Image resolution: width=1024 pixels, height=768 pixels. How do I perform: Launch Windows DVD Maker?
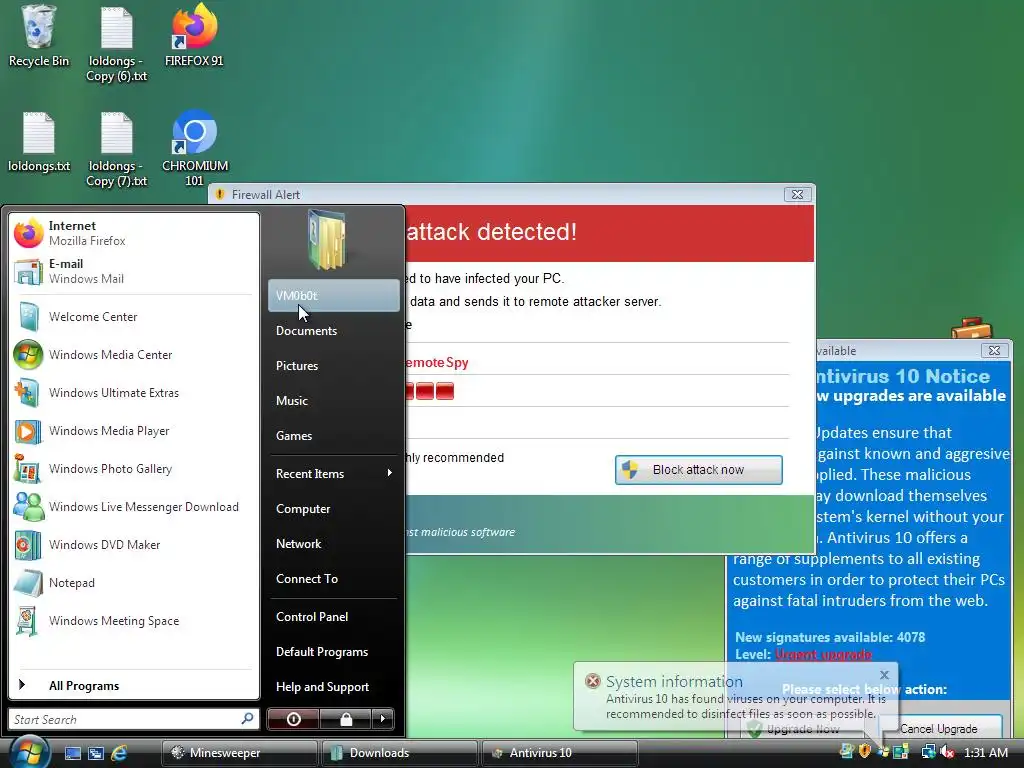pos(134,545)
